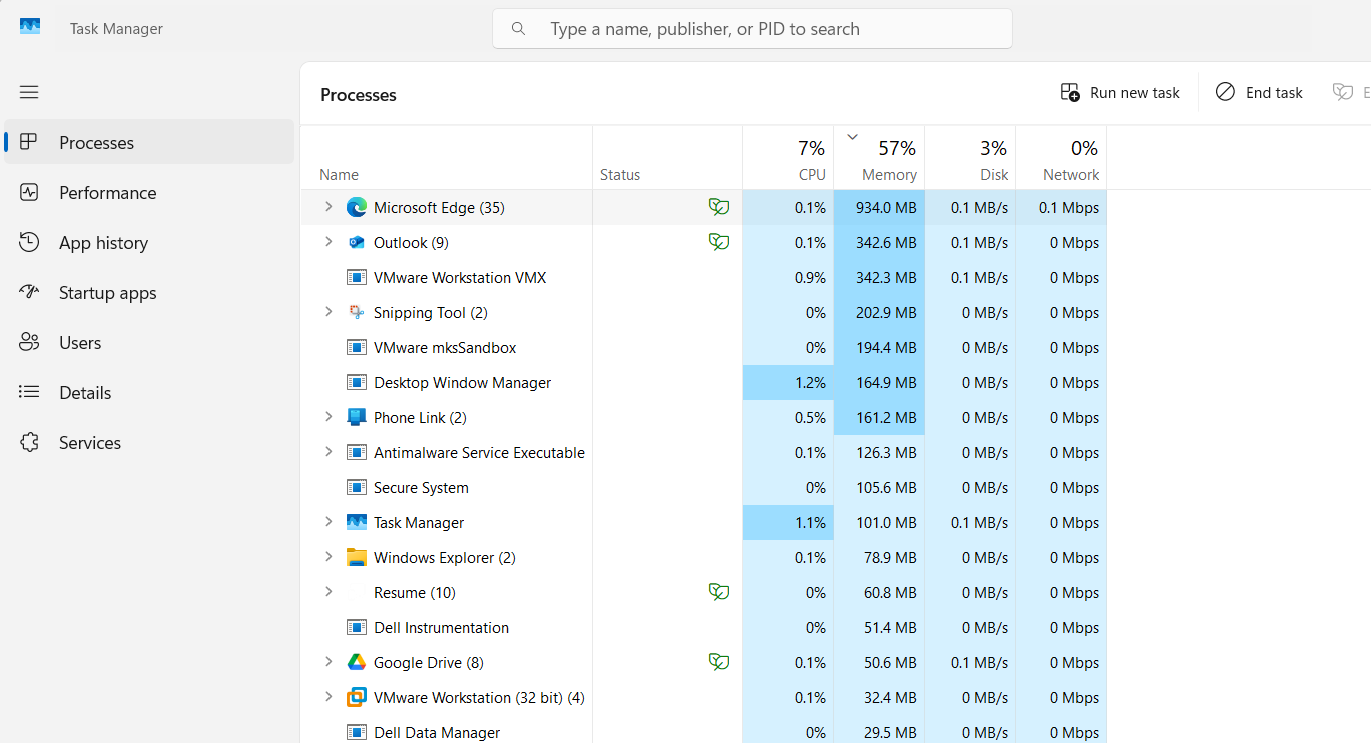The image size is (1371, 743).
Task: Click the Windows Explorer folder icon
Action: pos(357,557)
